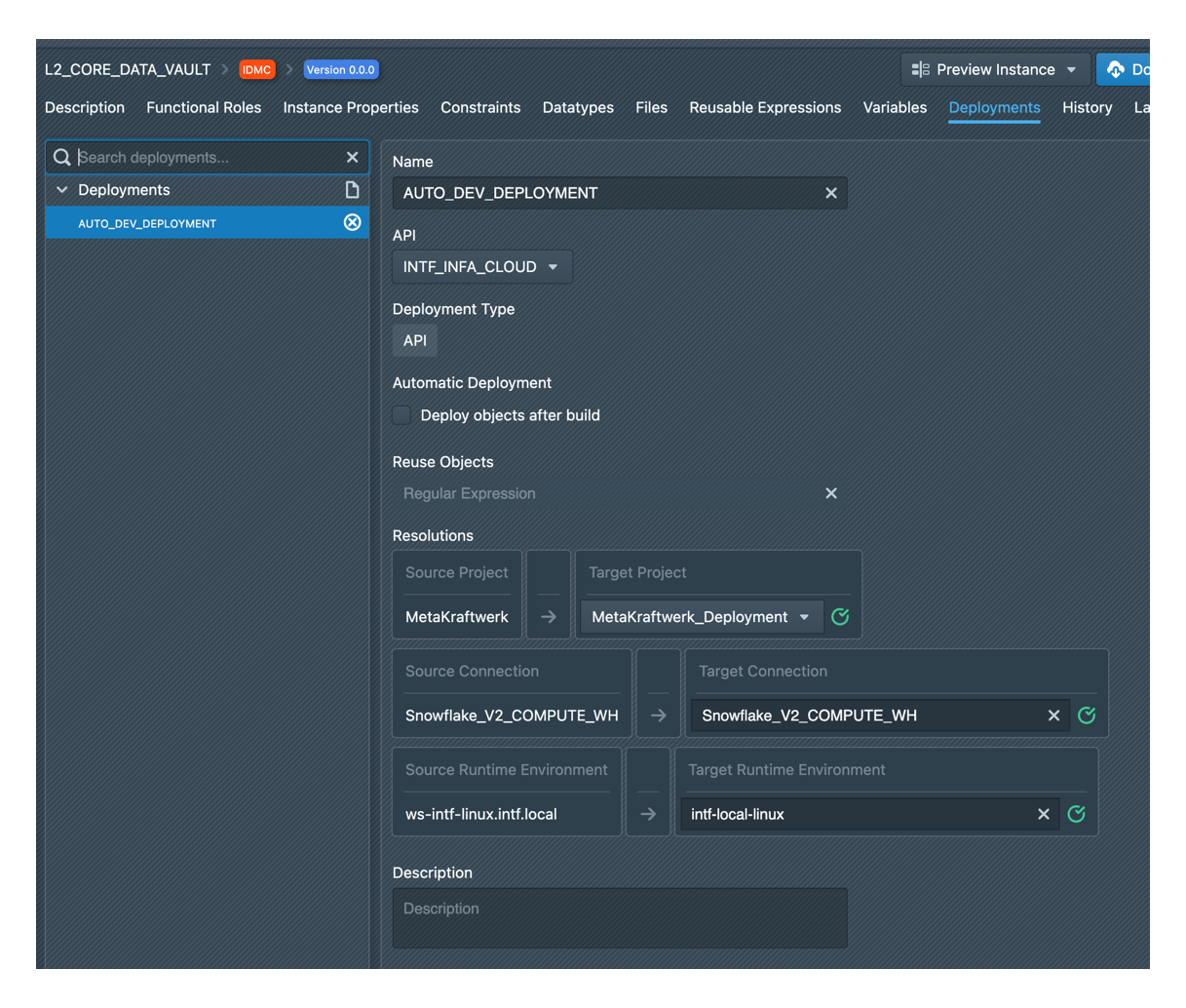Collapse the Deployments tree node
This screenshot has width=1186, height=1008.
click(62, 190)
